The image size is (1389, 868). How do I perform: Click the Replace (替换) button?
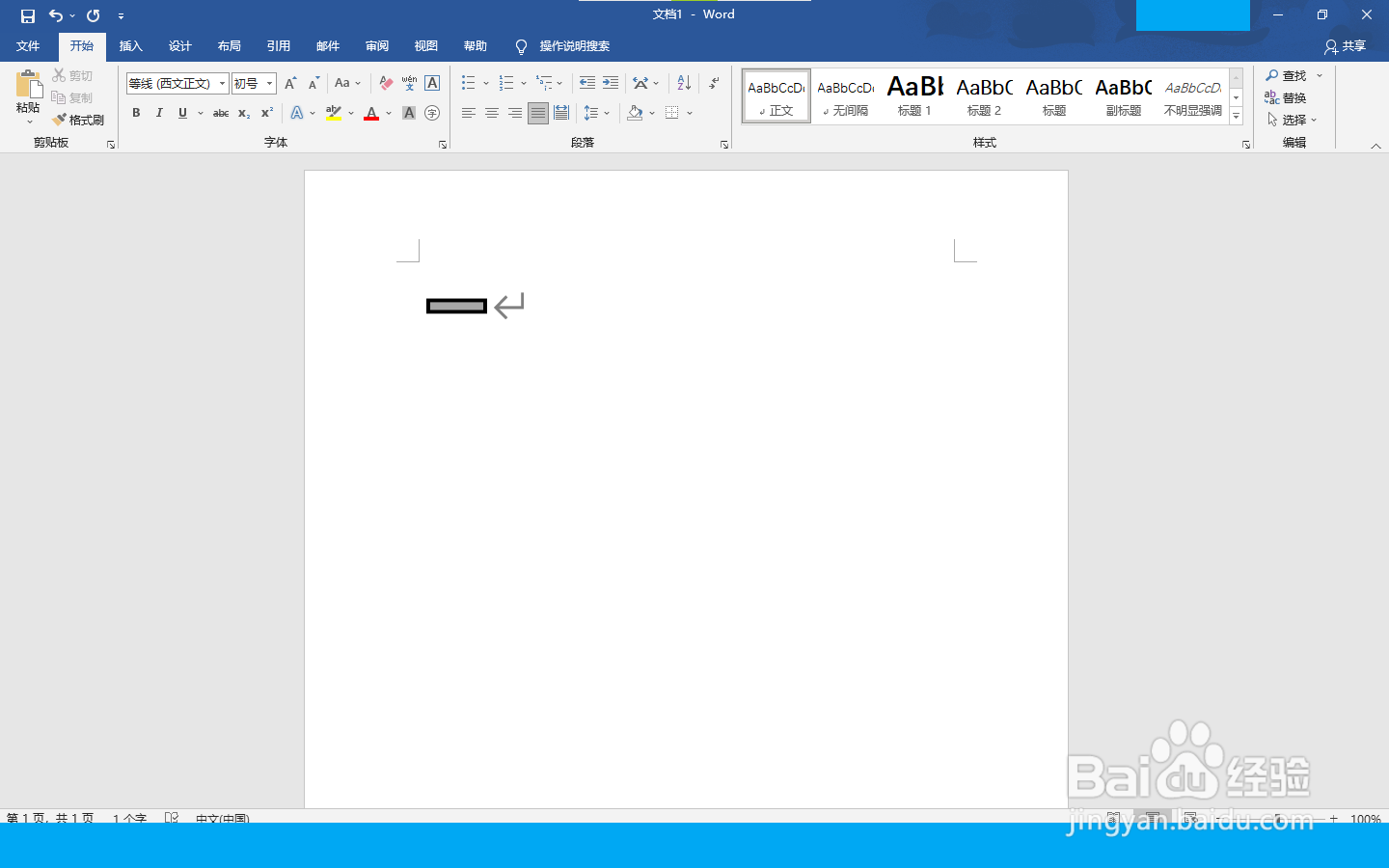tap(1286, 97)
